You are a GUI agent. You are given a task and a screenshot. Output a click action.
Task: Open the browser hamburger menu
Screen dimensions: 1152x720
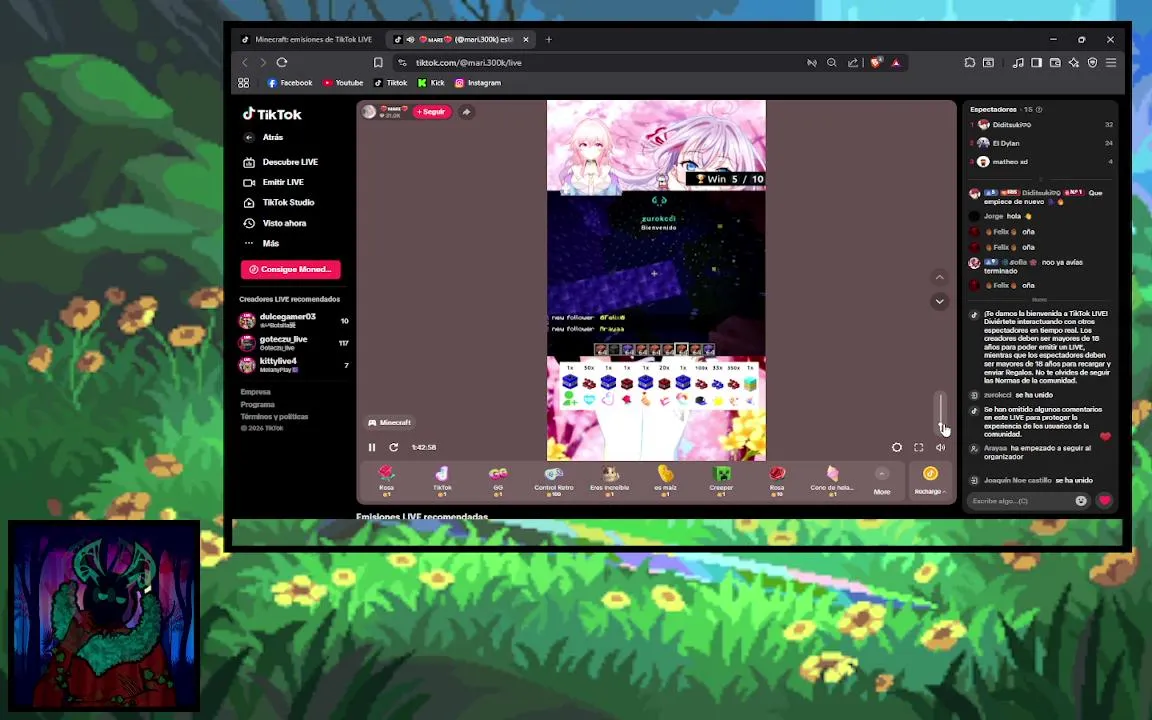1111,62
